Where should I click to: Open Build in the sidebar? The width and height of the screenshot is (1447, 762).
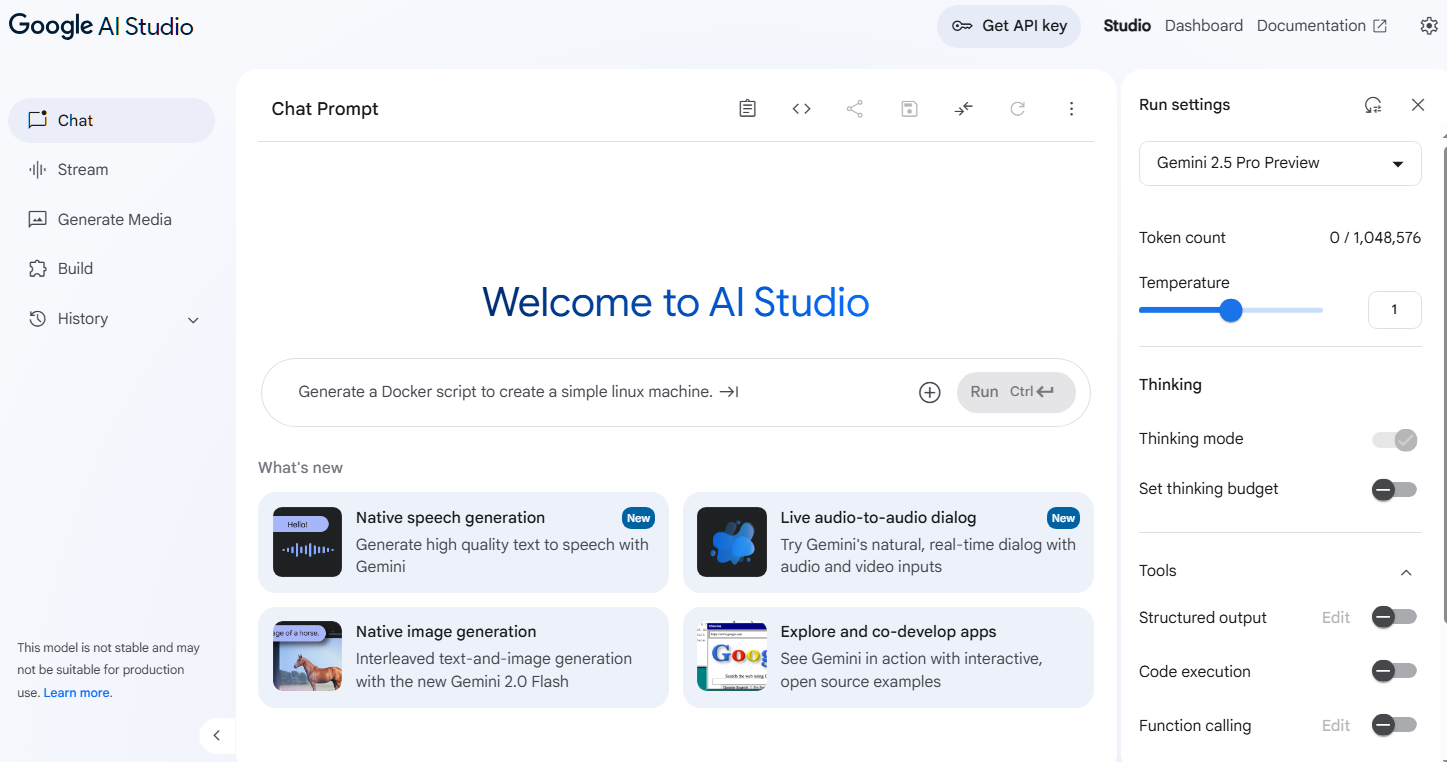tap(111, 268)
